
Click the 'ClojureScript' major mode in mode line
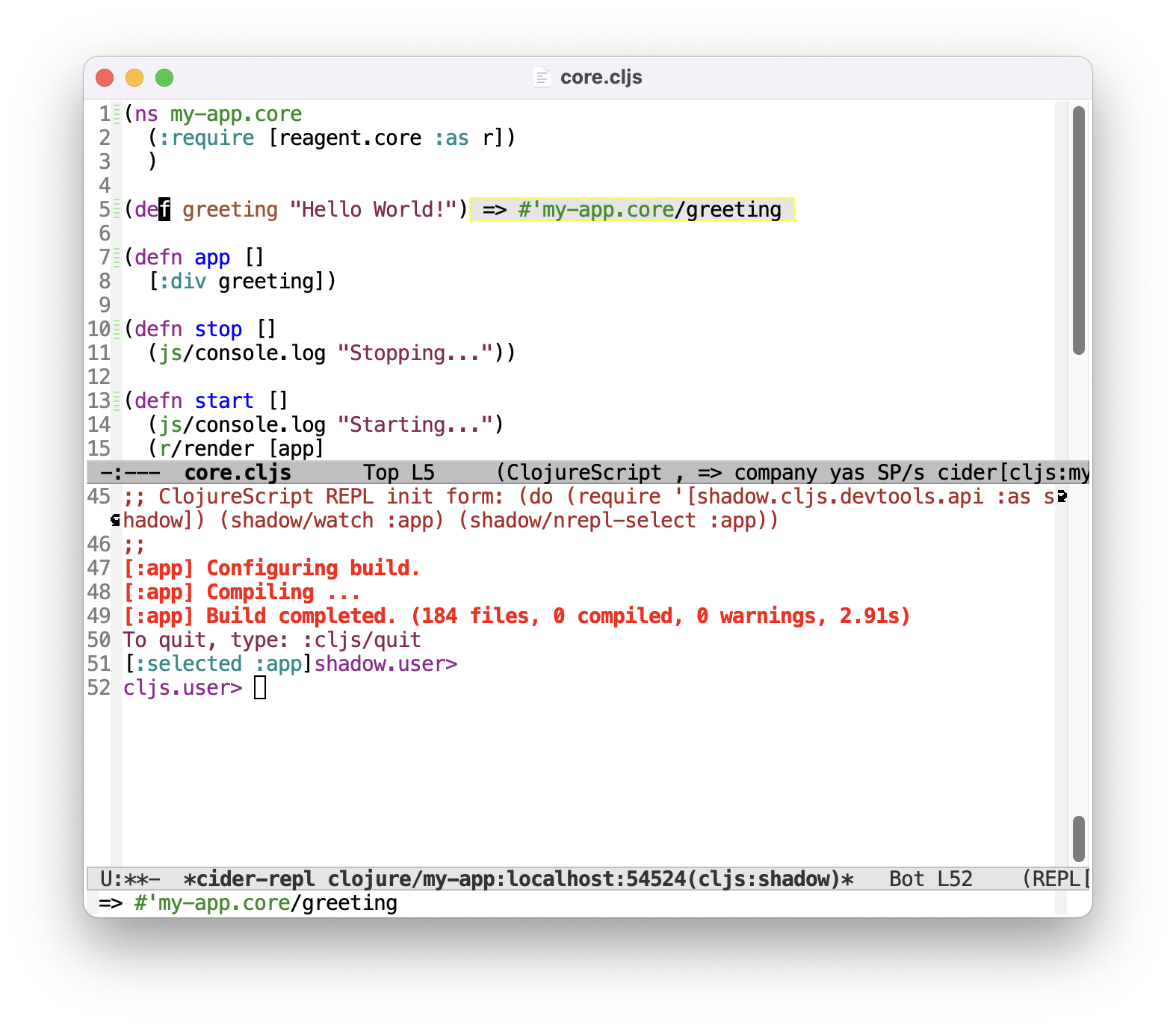pyautogui.click(x=584, y=472)
